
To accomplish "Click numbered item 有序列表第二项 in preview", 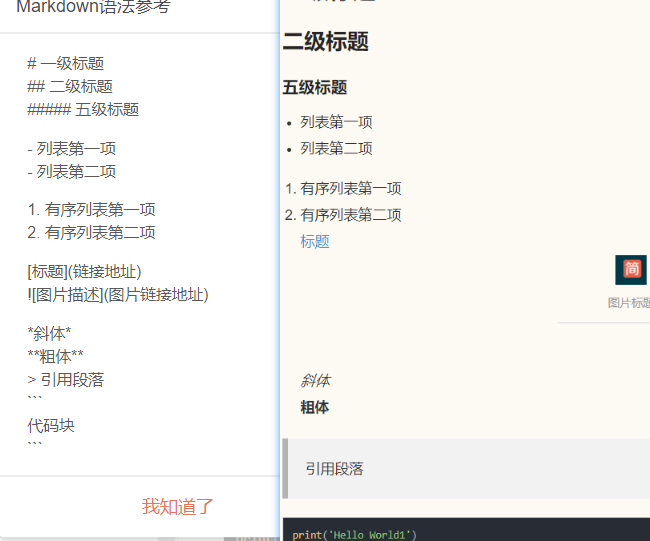I will coord(351,215).
